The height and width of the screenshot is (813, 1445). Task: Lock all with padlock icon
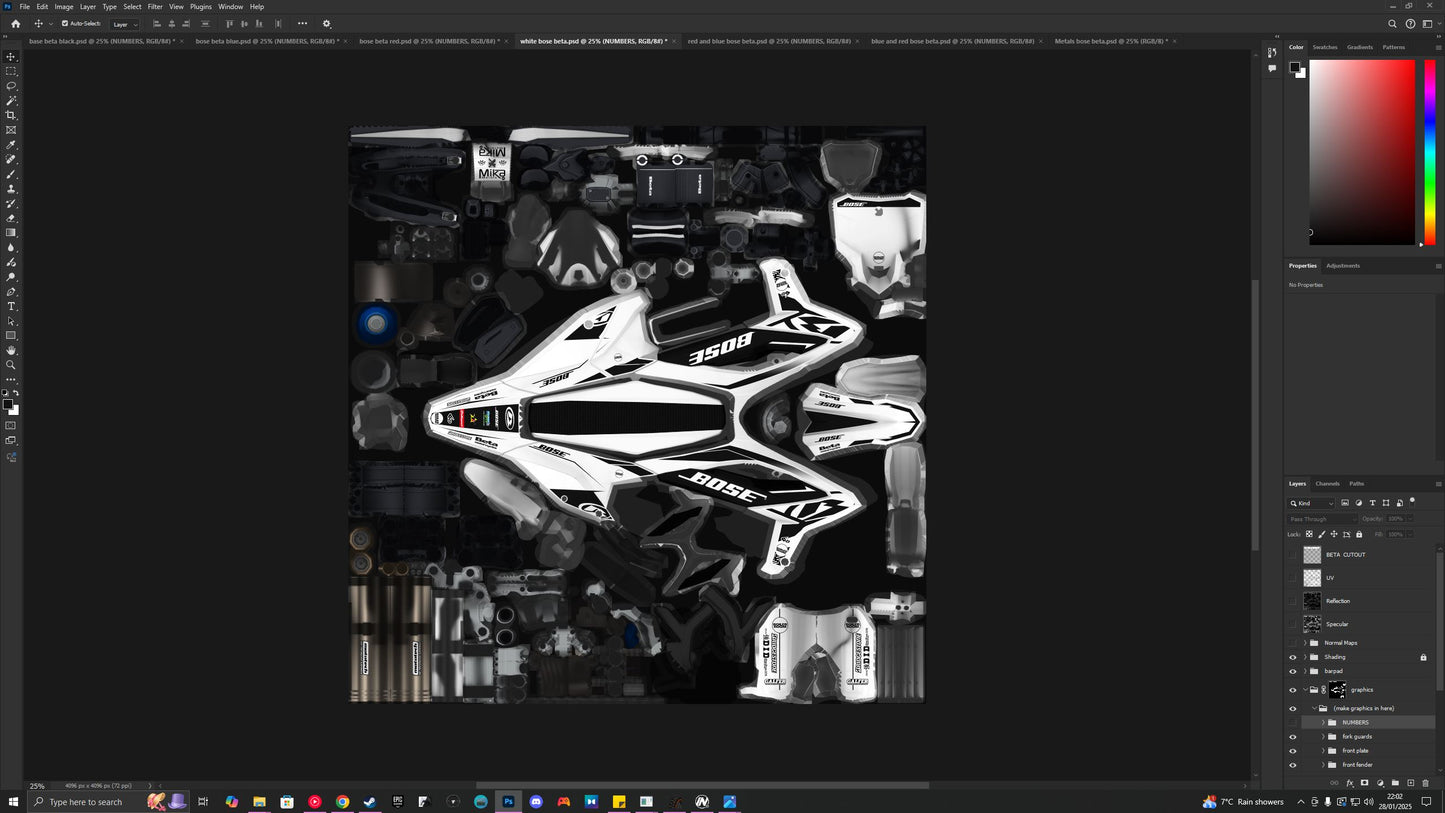coord(1358,534)
